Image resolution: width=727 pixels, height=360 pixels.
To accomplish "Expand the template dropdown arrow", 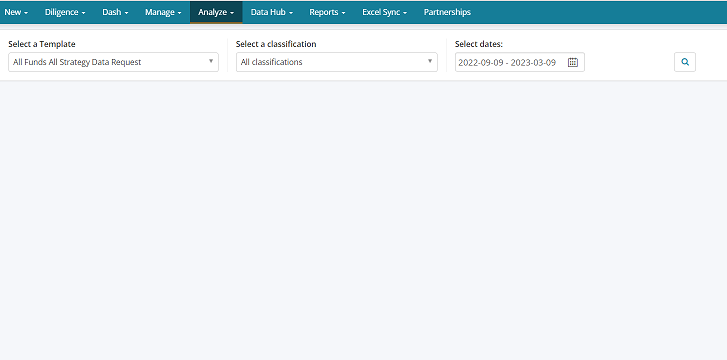I will [x=210, y=61].
